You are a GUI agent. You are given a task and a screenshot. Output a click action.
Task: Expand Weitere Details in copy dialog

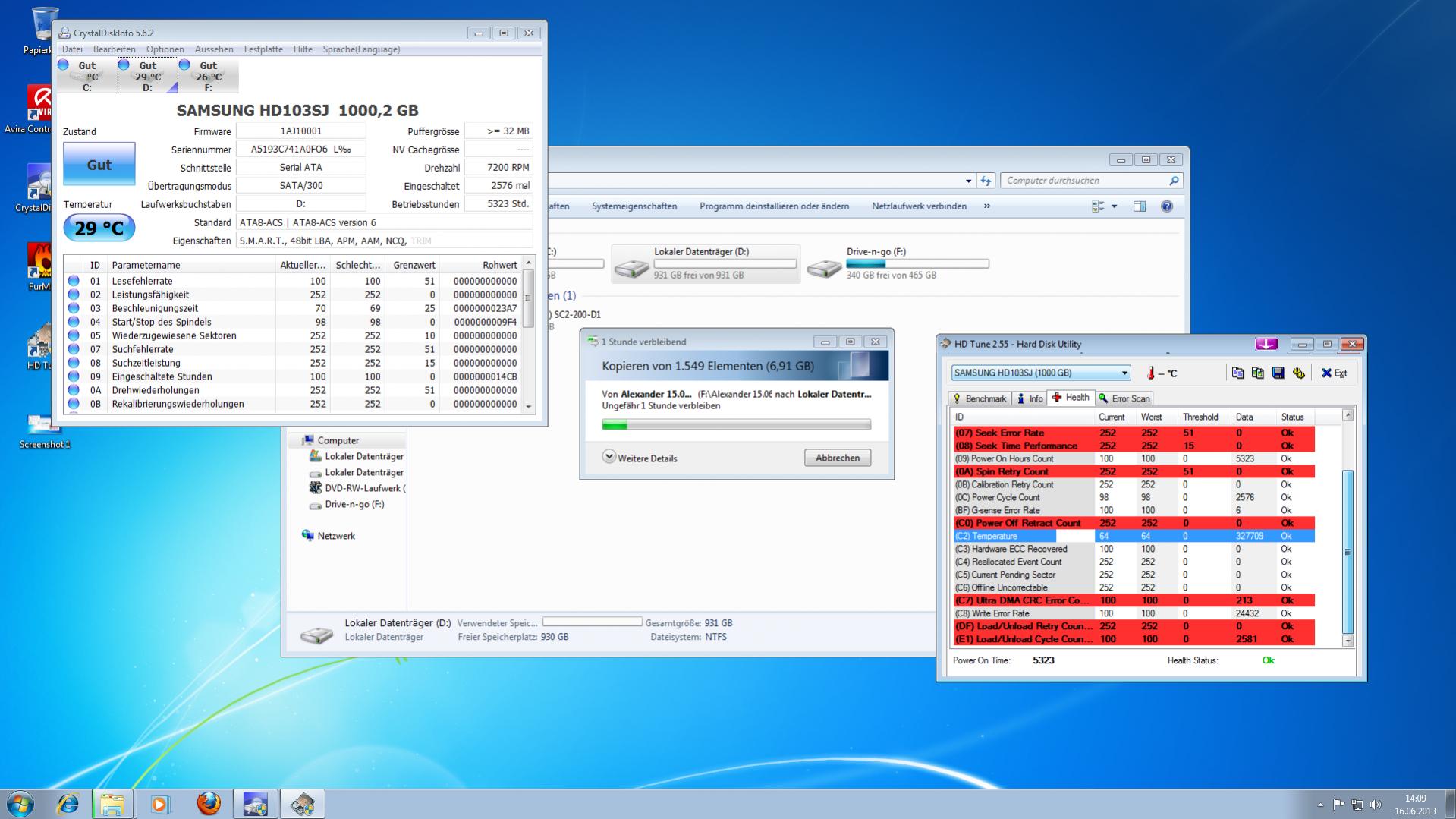click(x=640, y=458)
